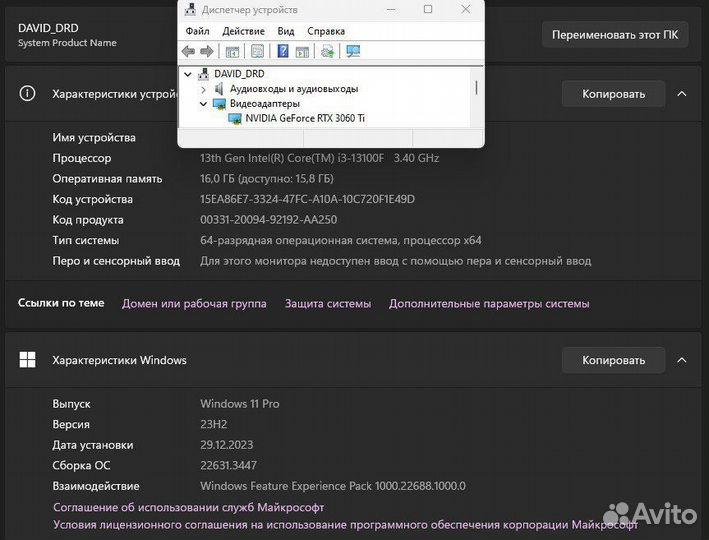Click the DAVID_DRD computer icon in tree
The height and width of the screenshot is (540, 709).
(203, 74)
